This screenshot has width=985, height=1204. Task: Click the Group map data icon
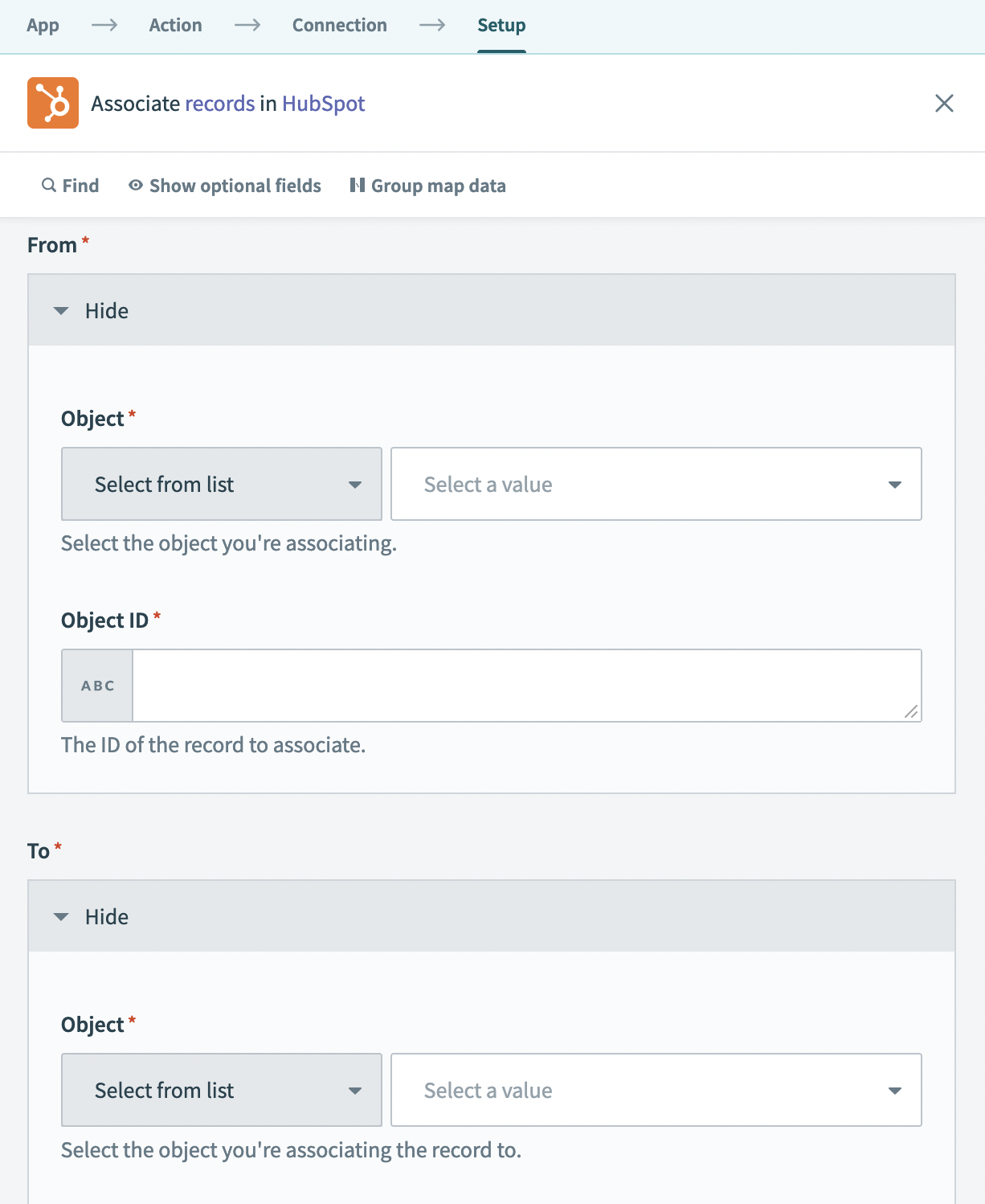358,186
